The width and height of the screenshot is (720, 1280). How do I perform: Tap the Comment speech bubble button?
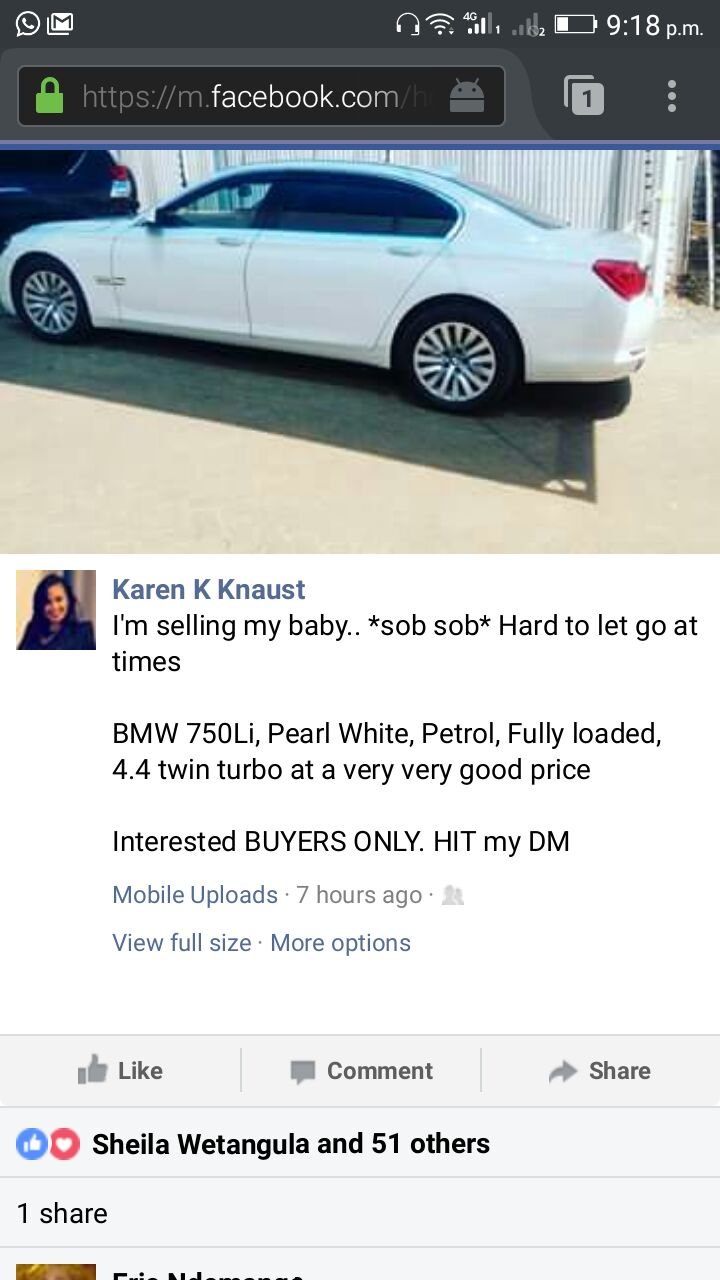pos(361,1070)
